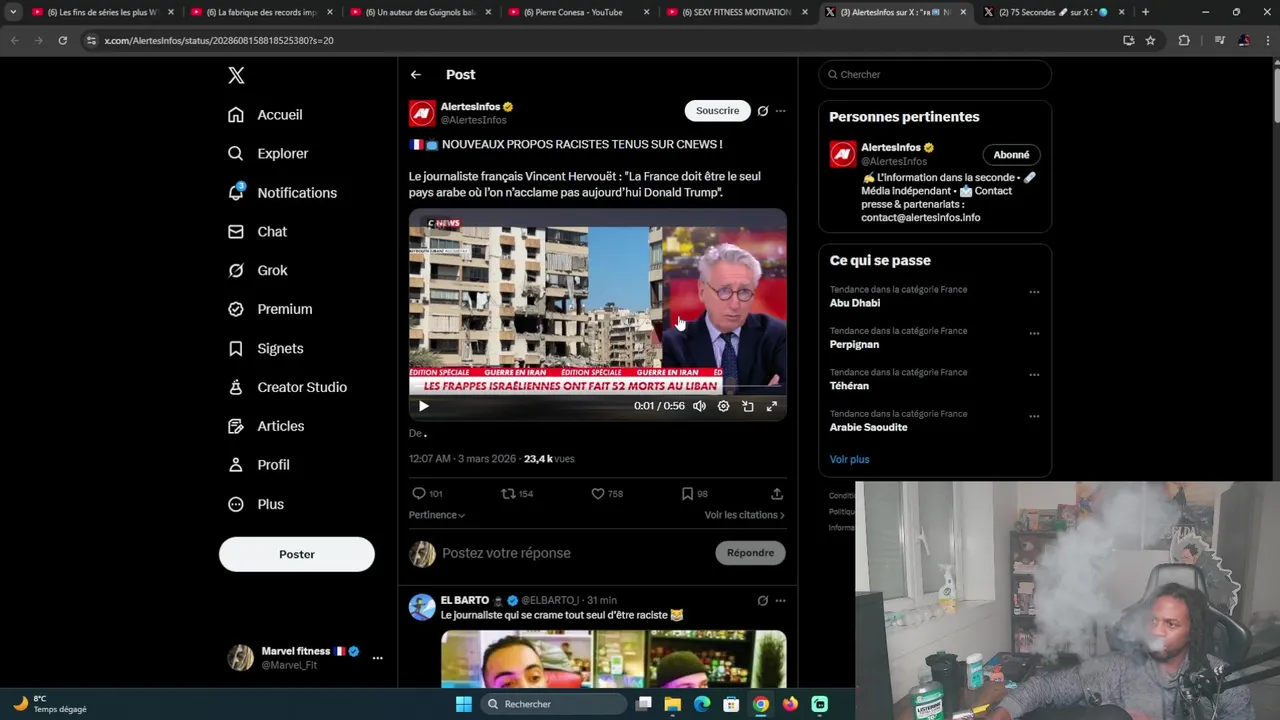
Task: Open Profil page
Action: tap(258, 466)
